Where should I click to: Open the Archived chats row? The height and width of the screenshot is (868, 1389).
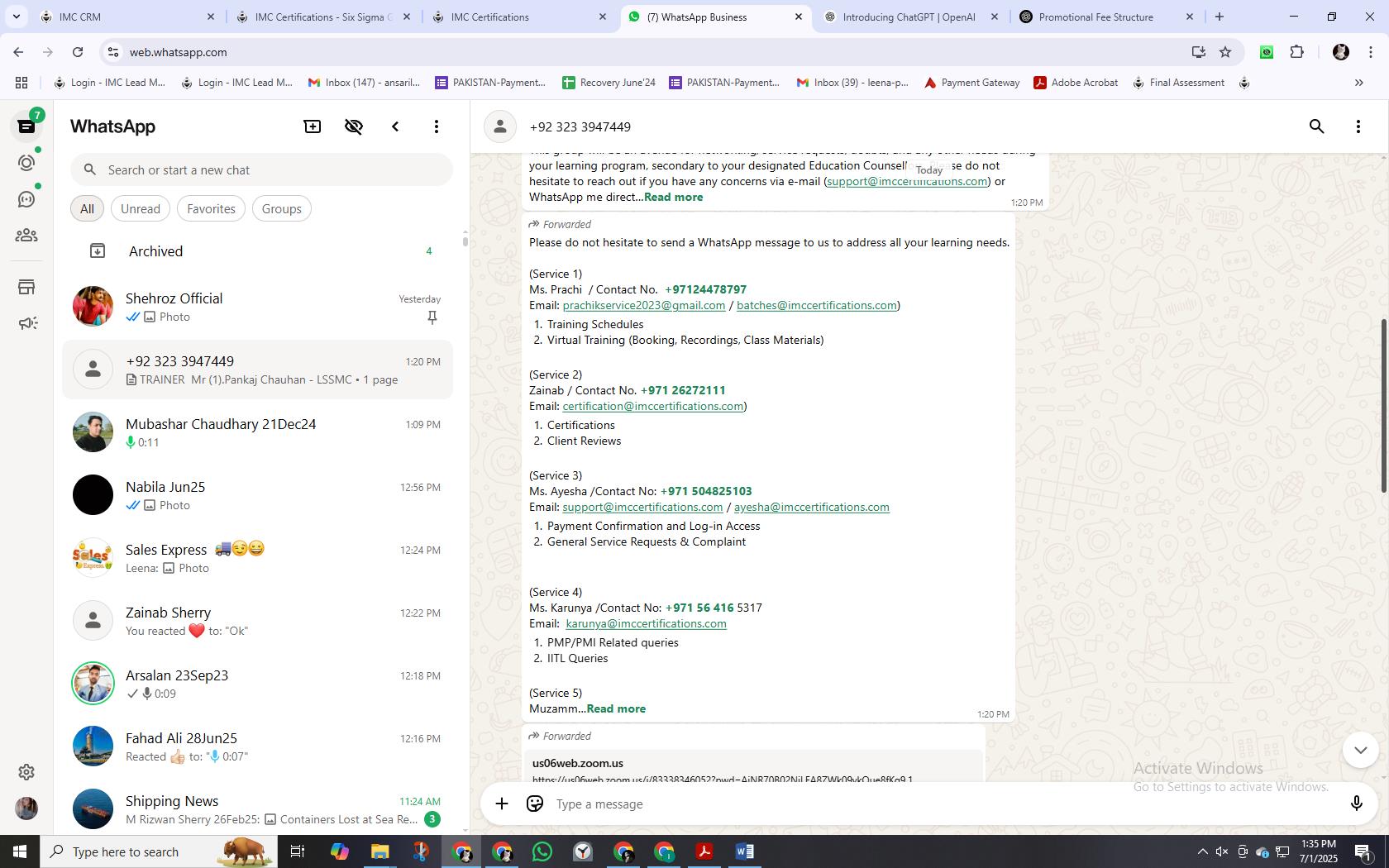pyautogui.click(x=257, y=250)
